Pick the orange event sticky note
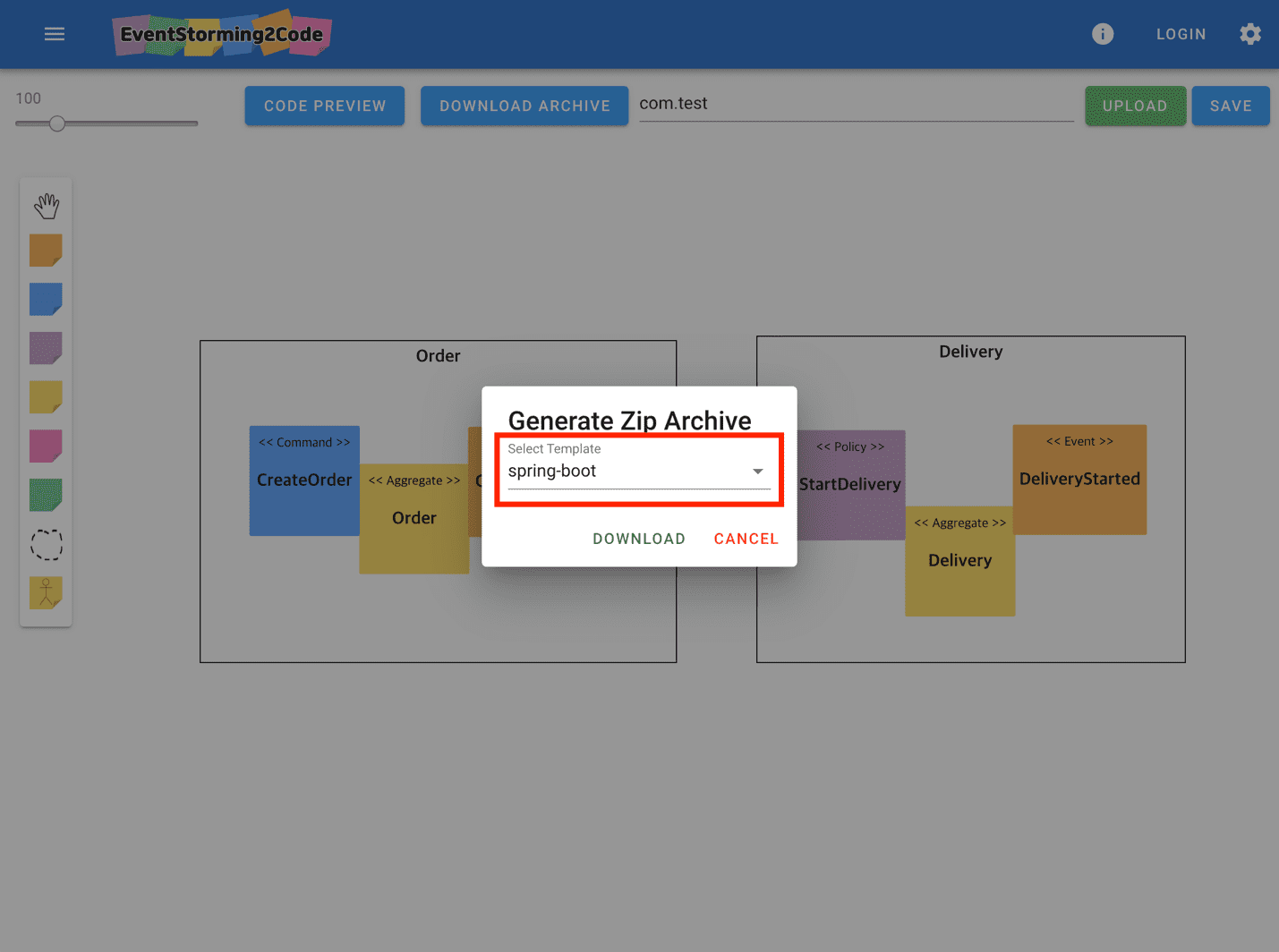Viewport: 1279px width, 952px height. tap(46, 251)
